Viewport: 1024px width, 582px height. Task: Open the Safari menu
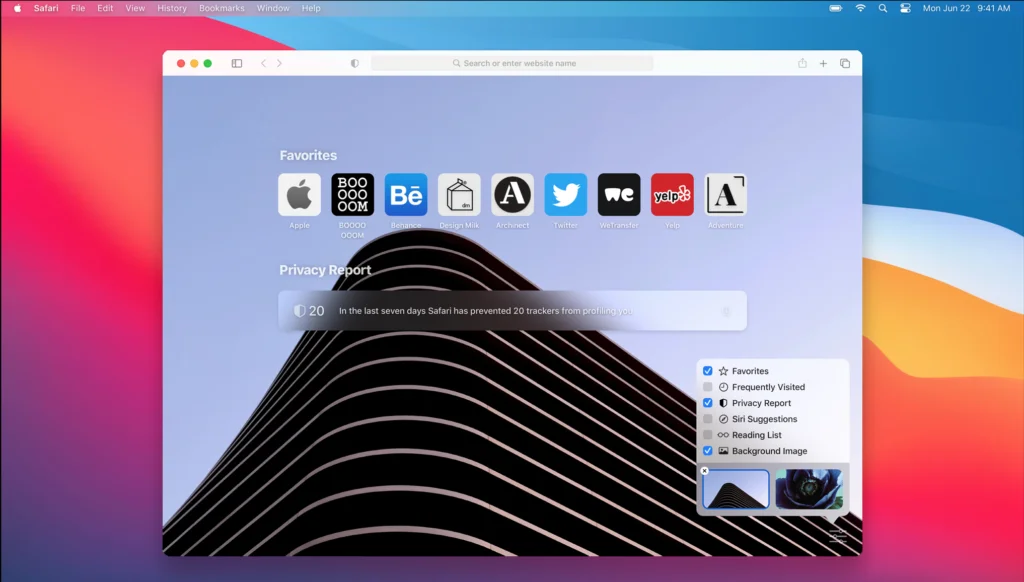tap(46, 8)
